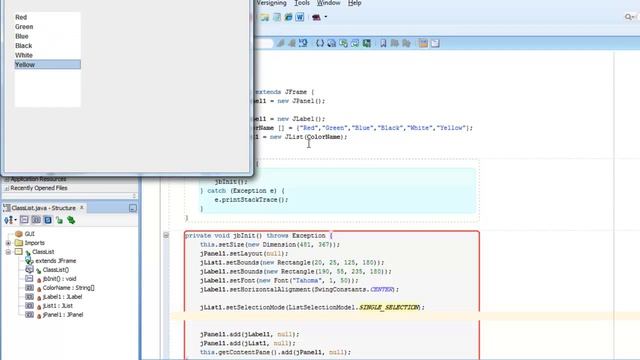Select Green in the running app's list
This screenshot has width=640, height=360.
click(47, 27)
